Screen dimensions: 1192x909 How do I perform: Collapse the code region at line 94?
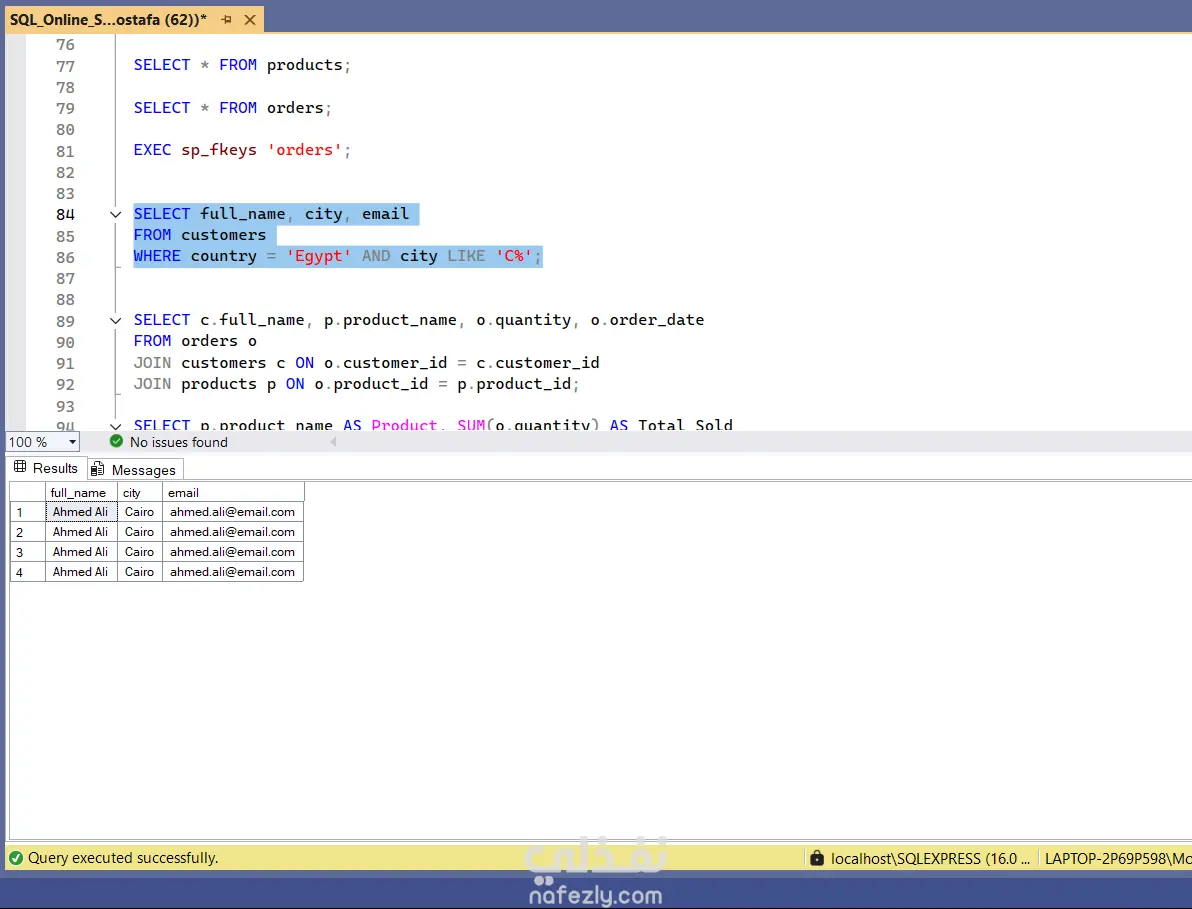(x=114, y=424)
